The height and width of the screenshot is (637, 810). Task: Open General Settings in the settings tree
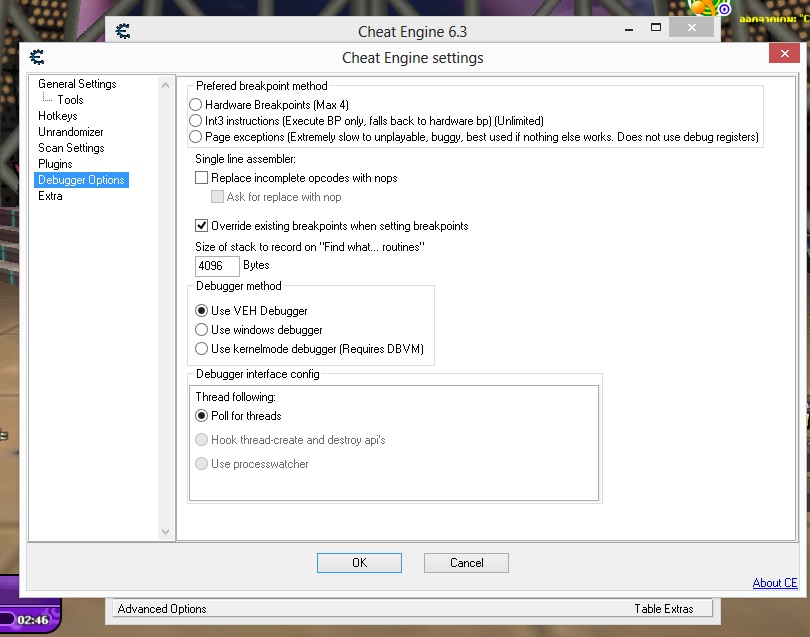77,84
